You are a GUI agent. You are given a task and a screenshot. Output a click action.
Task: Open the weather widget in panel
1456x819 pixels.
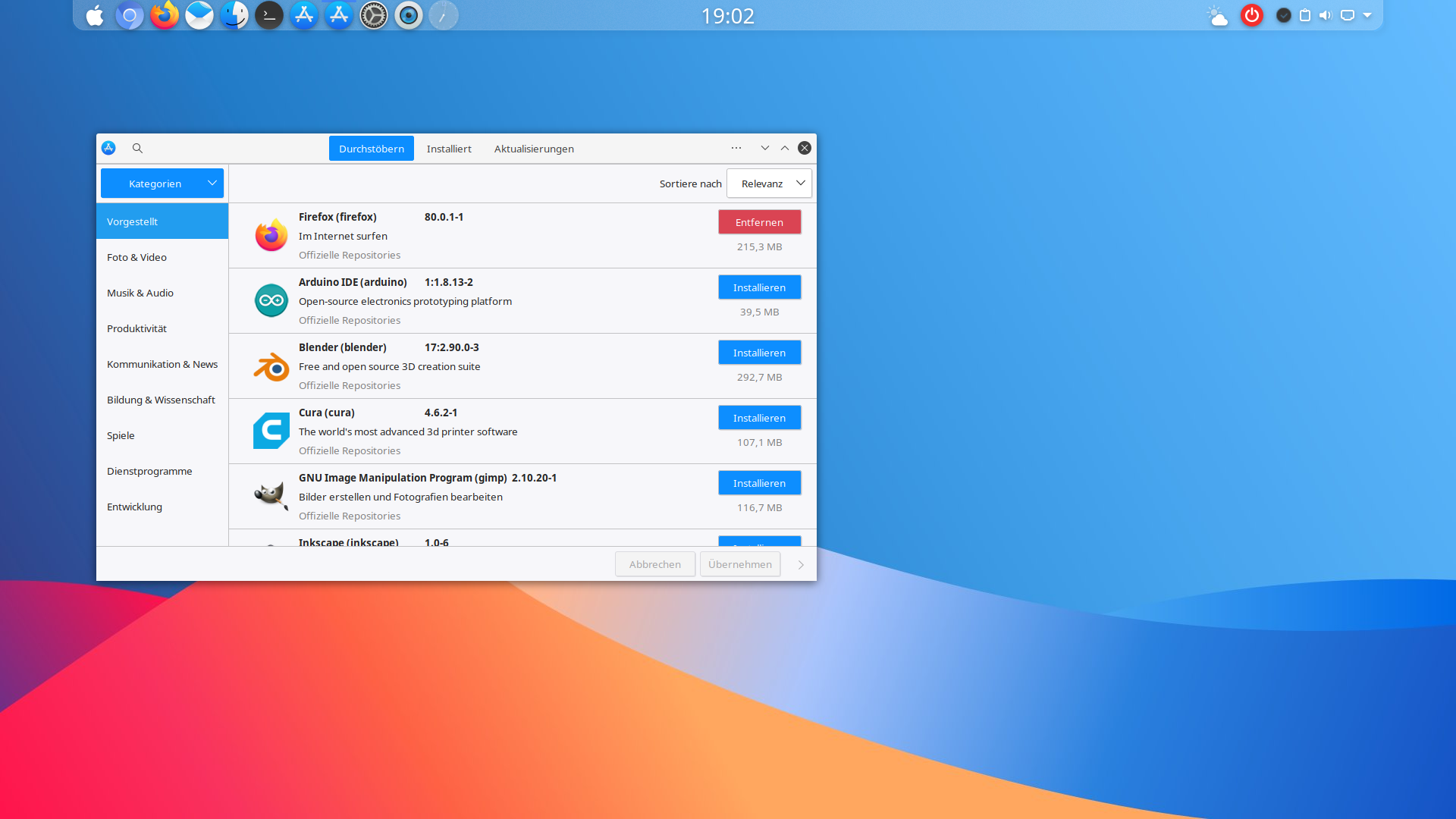click(1217, 15)
